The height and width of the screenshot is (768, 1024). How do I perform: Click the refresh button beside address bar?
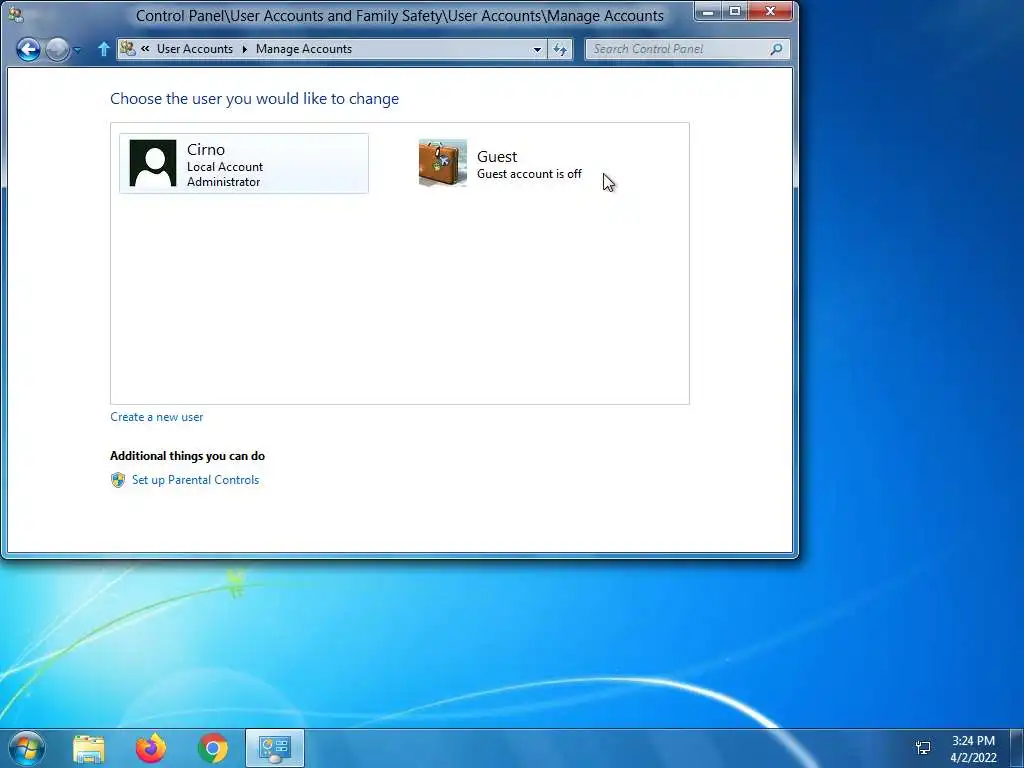(560, 49)
